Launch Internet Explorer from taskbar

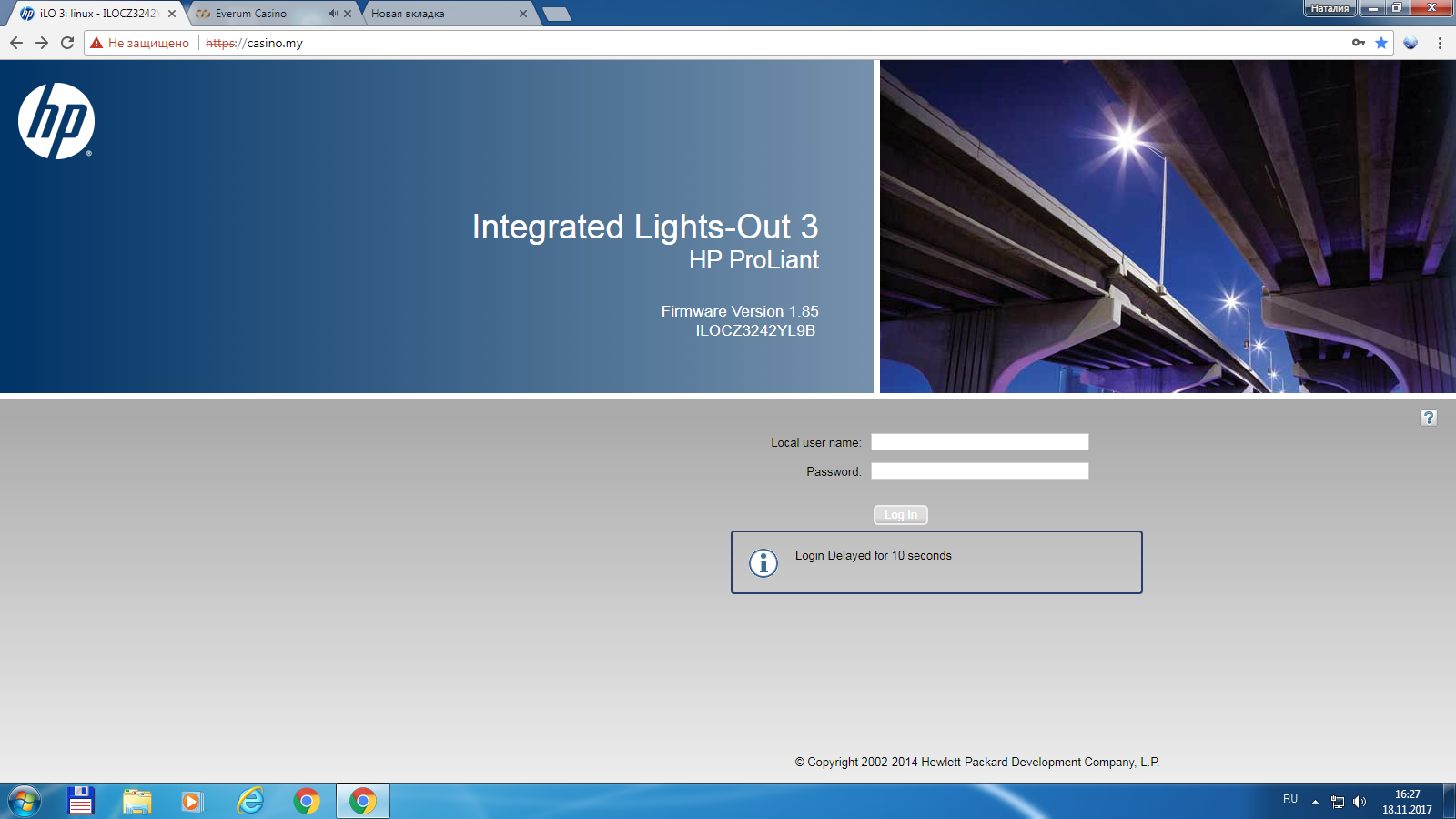coord(250,801)
